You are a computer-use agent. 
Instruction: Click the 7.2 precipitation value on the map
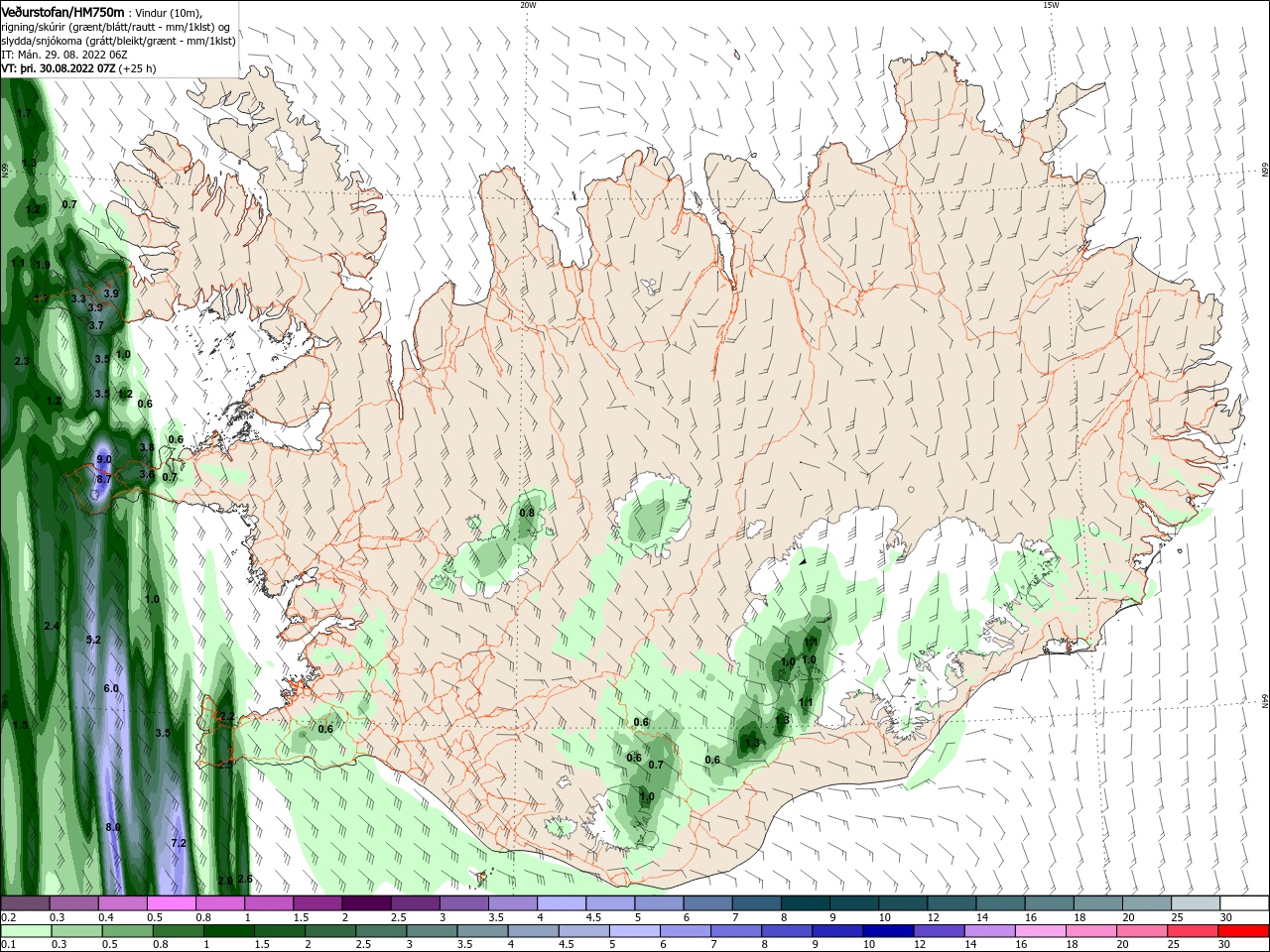[179, 843]
